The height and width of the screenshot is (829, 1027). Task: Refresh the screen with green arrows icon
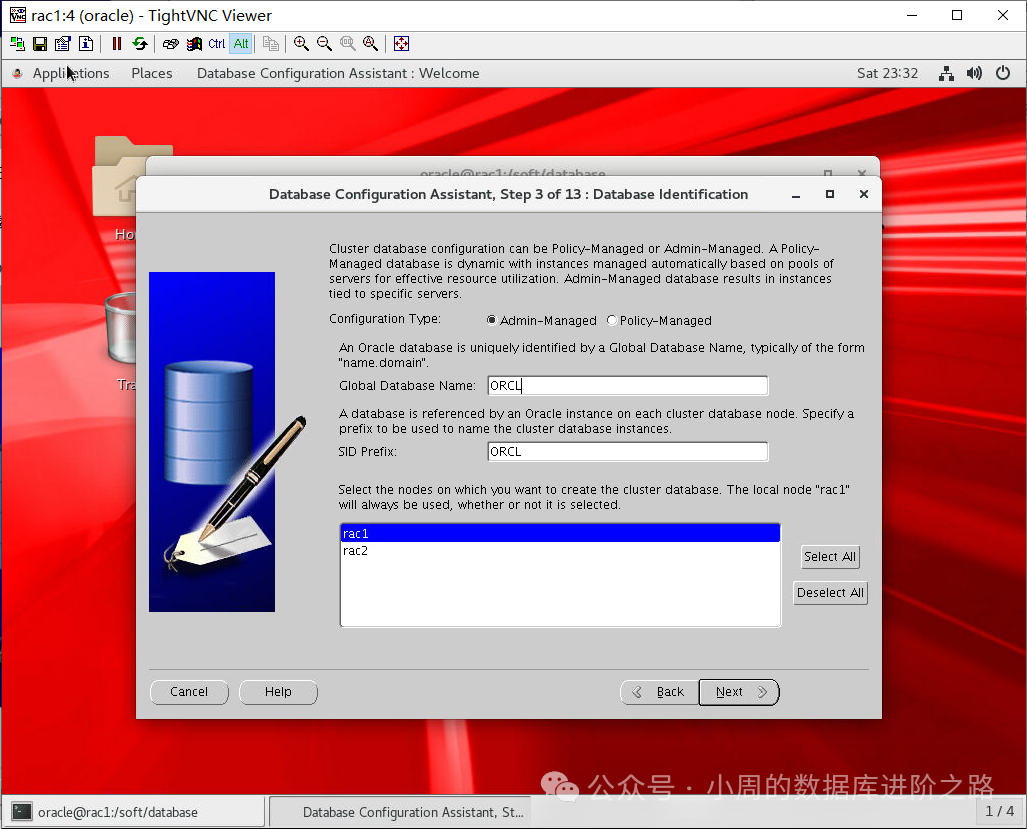click(140, 44)
